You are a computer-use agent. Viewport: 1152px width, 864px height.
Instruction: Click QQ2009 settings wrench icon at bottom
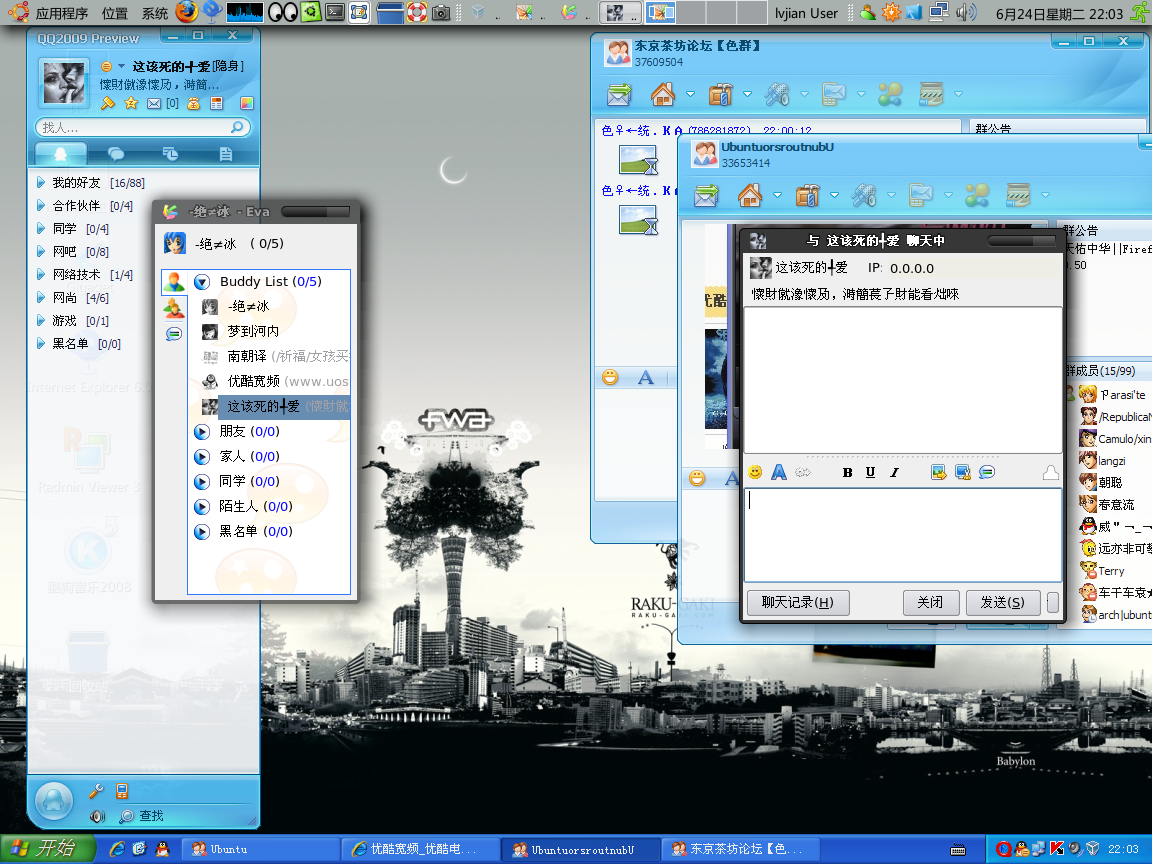96,791
